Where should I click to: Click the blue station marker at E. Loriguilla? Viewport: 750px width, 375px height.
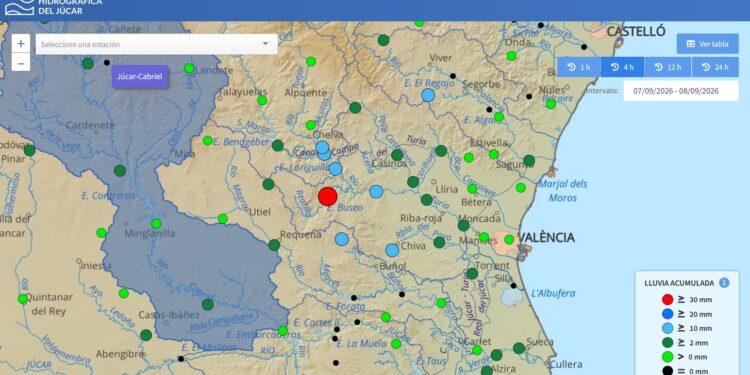[x=335, y=169]
